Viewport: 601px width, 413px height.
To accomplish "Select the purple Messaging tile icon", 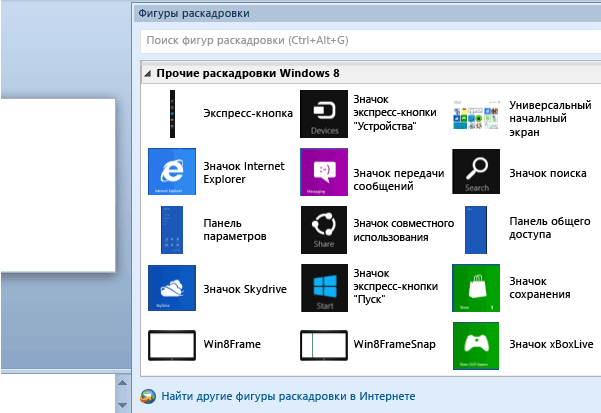I will pyautogui.click(x=324, y=172).
